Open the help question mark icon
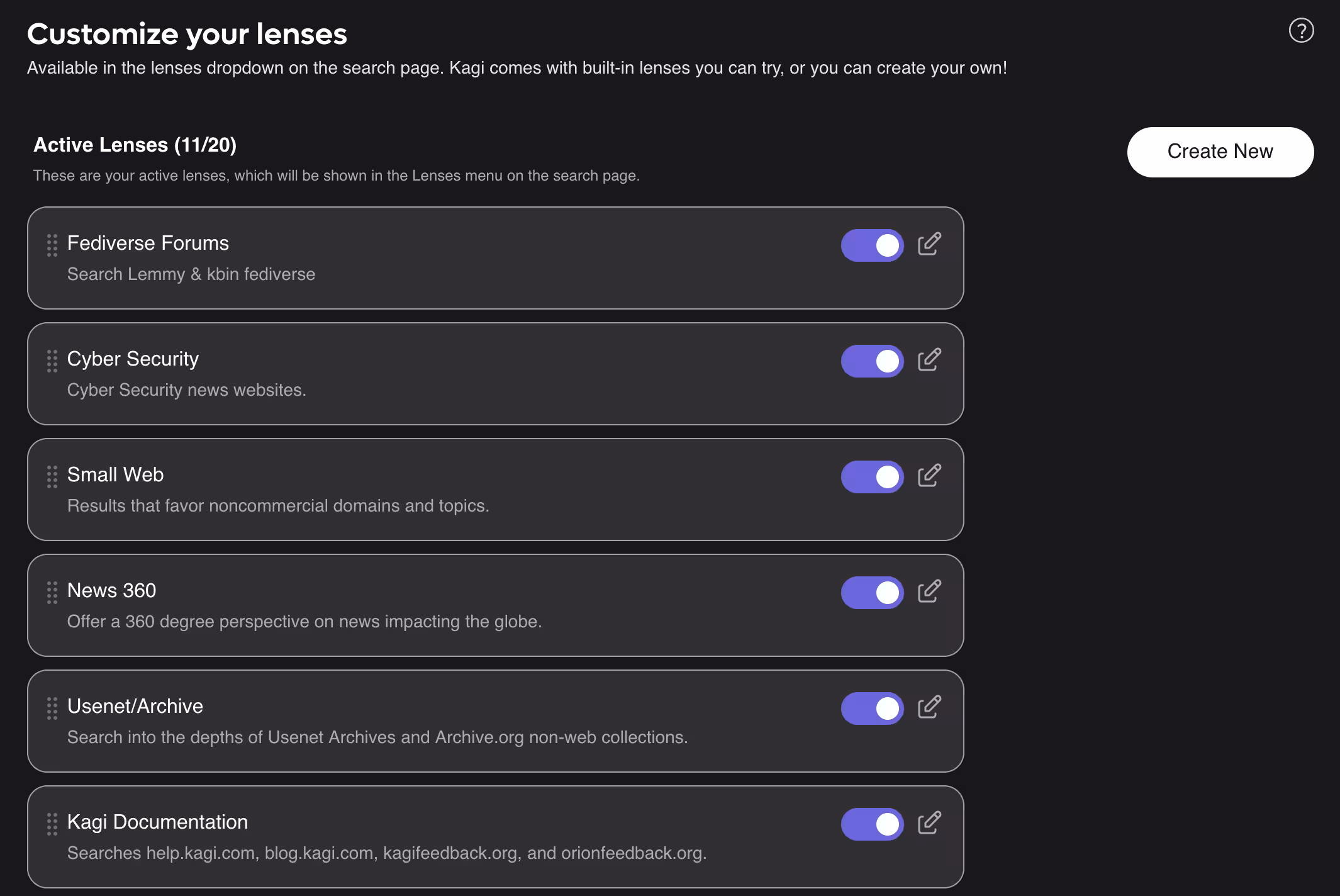This screenshot has height=896, width=1340. point(1301,30)
